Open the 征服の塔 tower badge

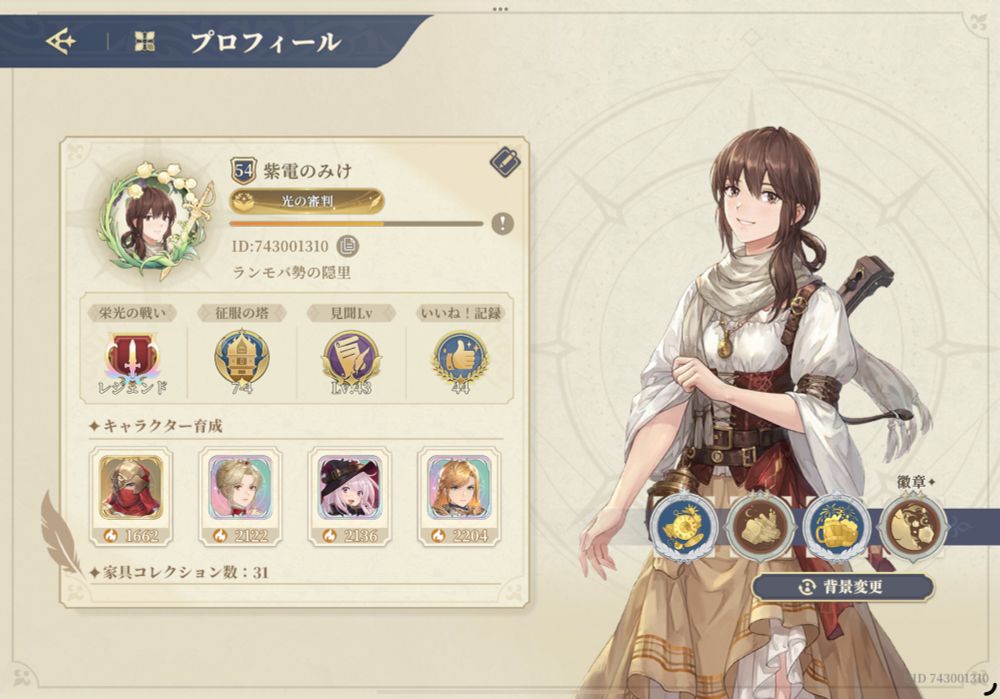click(242, 360)
